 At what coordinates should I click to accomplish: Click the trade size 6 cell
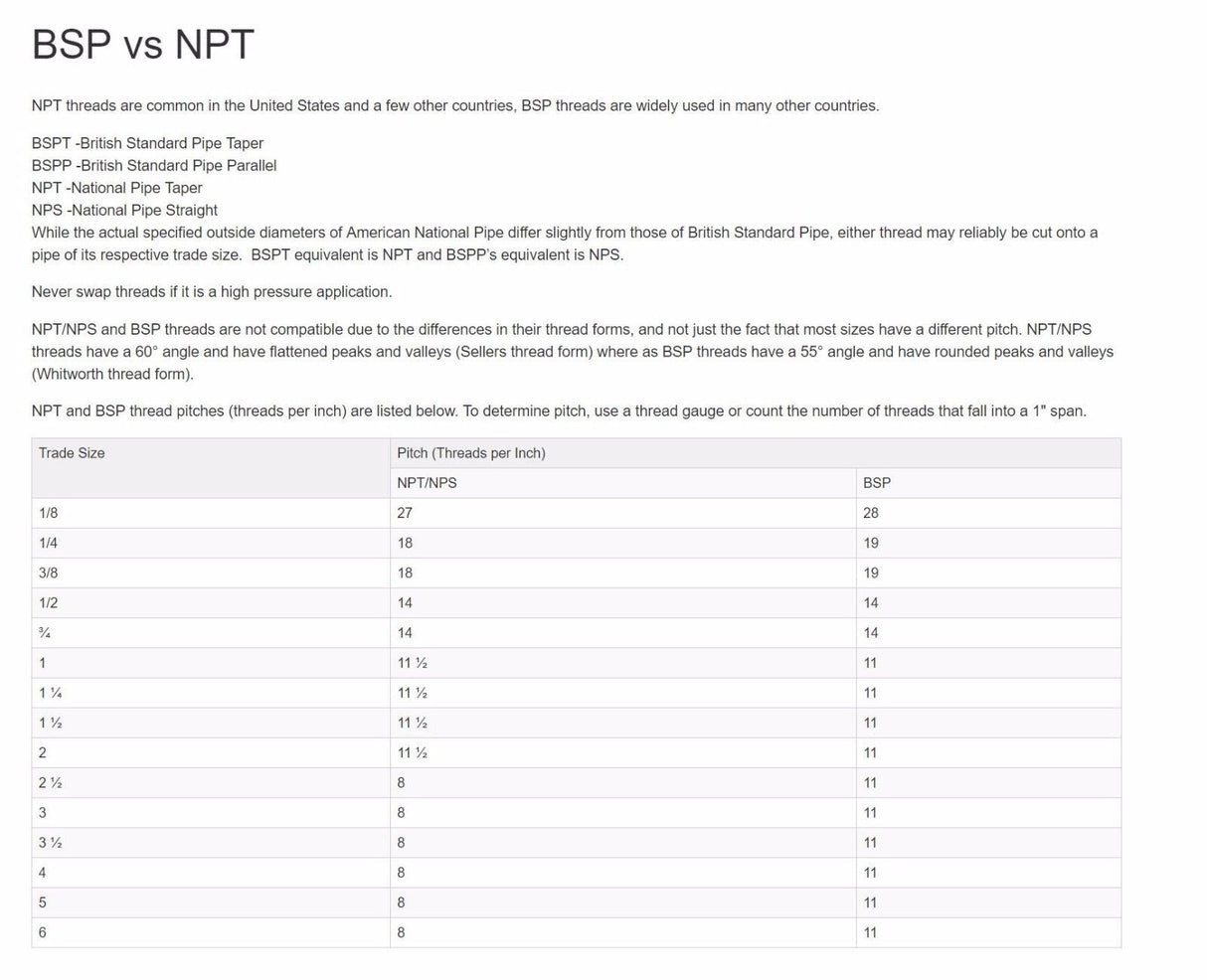coord(43,932)
